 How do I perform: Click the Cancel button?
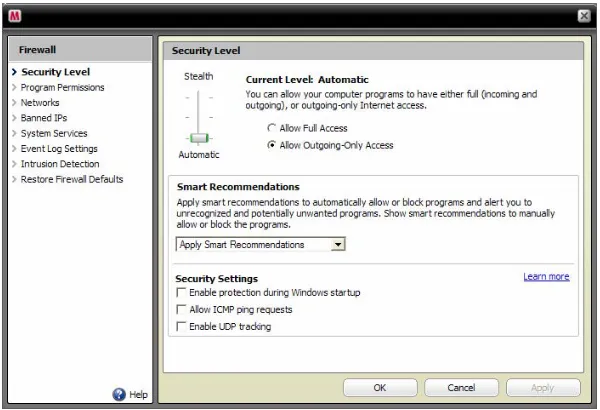(461, 388)
